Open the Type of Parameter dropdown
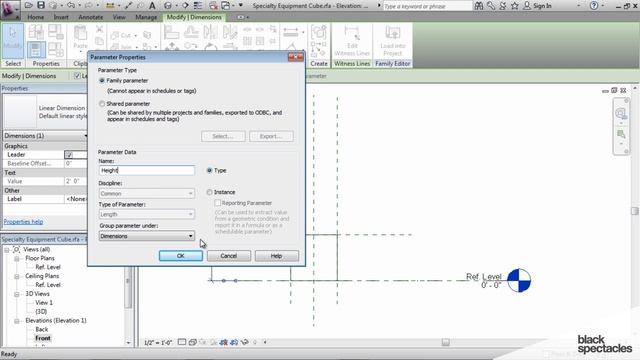Image resolution: width=640 pixels, height=360 pixels. (147, 214)
